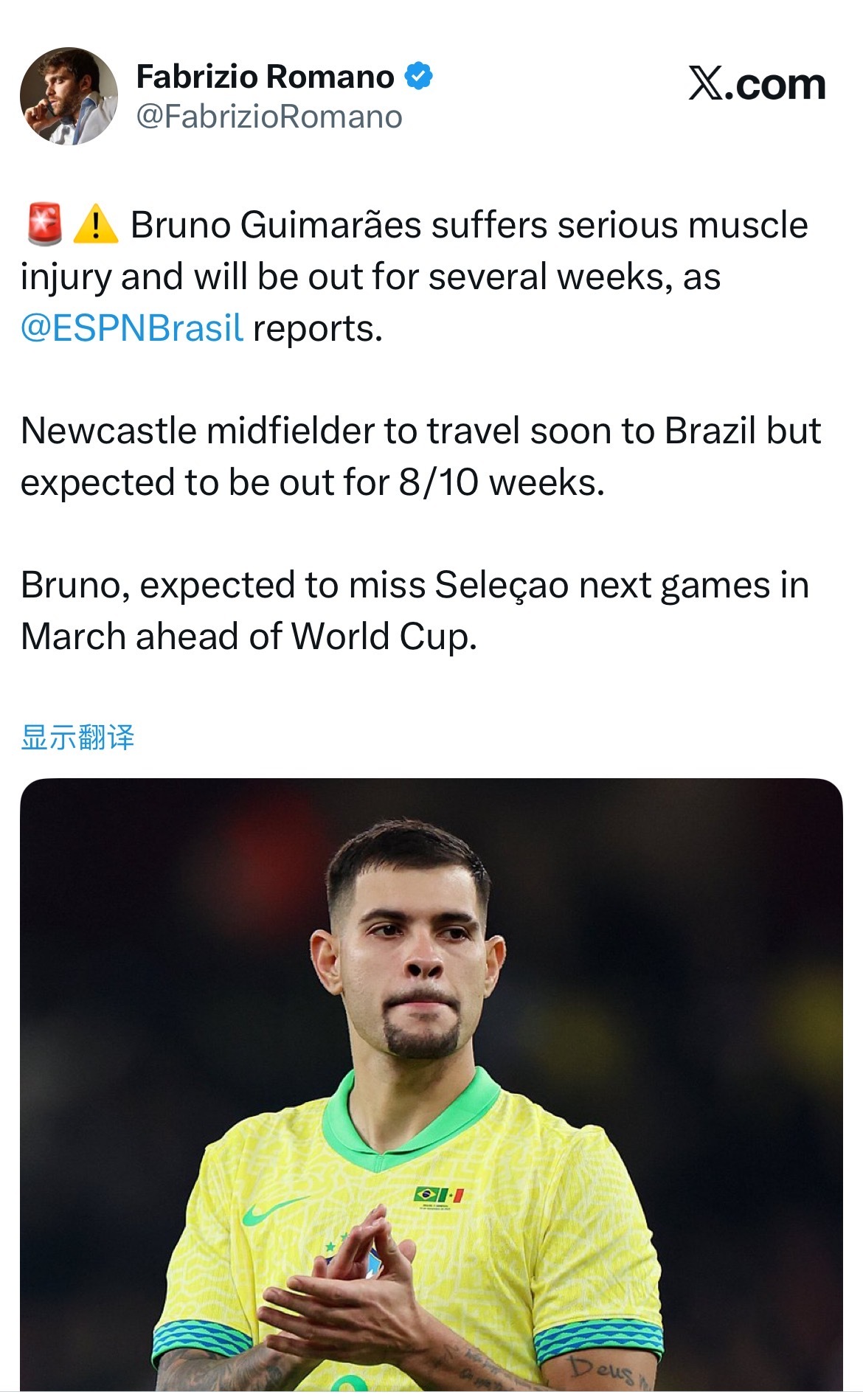Click the "Bruno Guimarães suffers serious muscle" line
This screenshot has height=1400, width=863.
(469, 225)
